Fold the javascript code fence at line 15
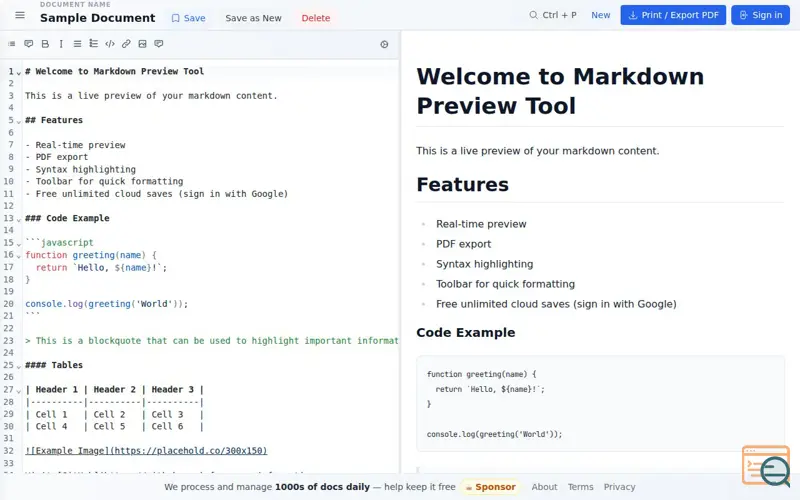This screenshot has height=500, width=800. click(18, 244)
